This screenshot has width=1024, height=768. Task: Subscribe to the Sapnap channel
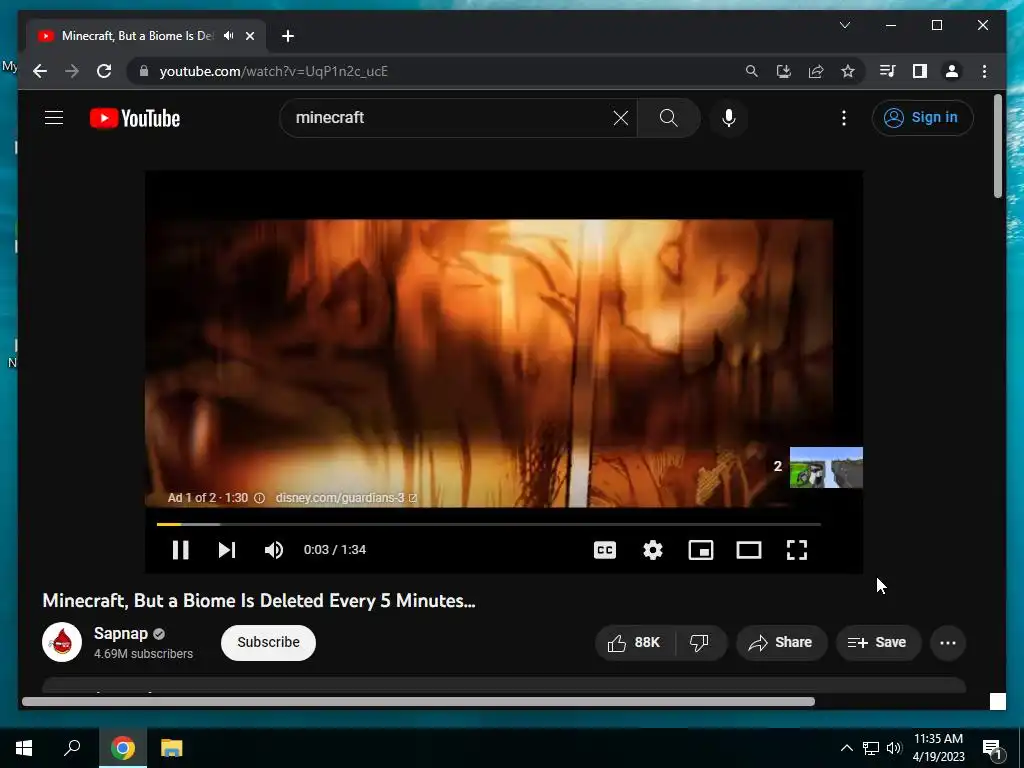(x=268, y=643)
